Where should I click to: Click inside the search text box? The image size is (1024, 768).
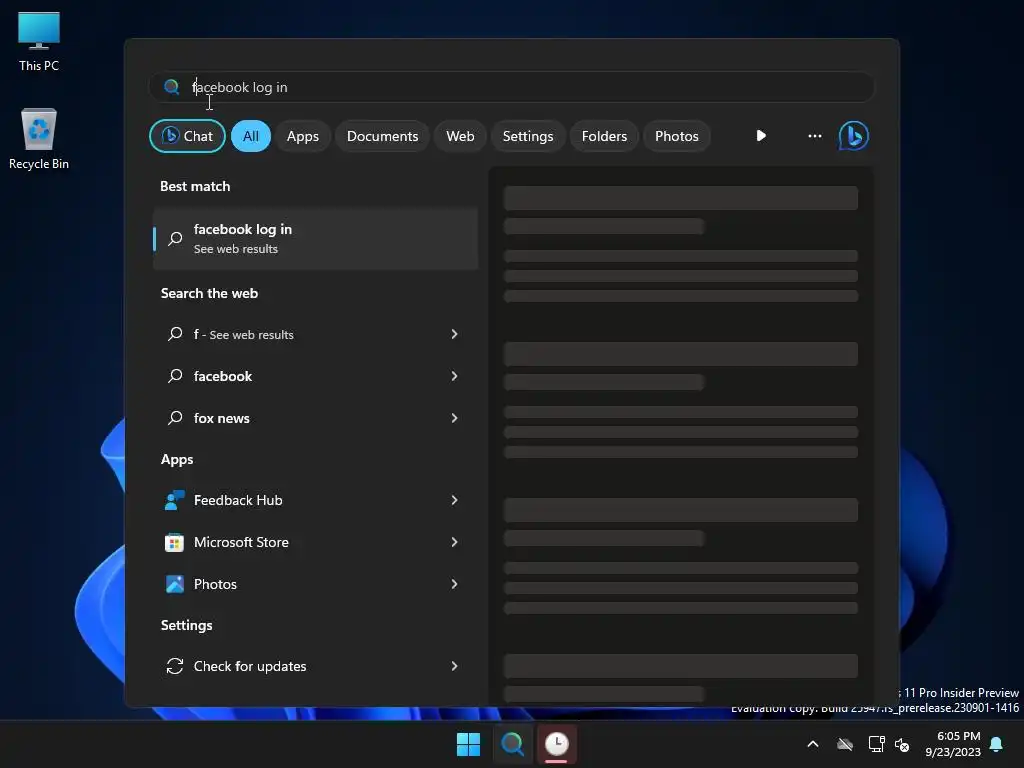tap(512, 87)
